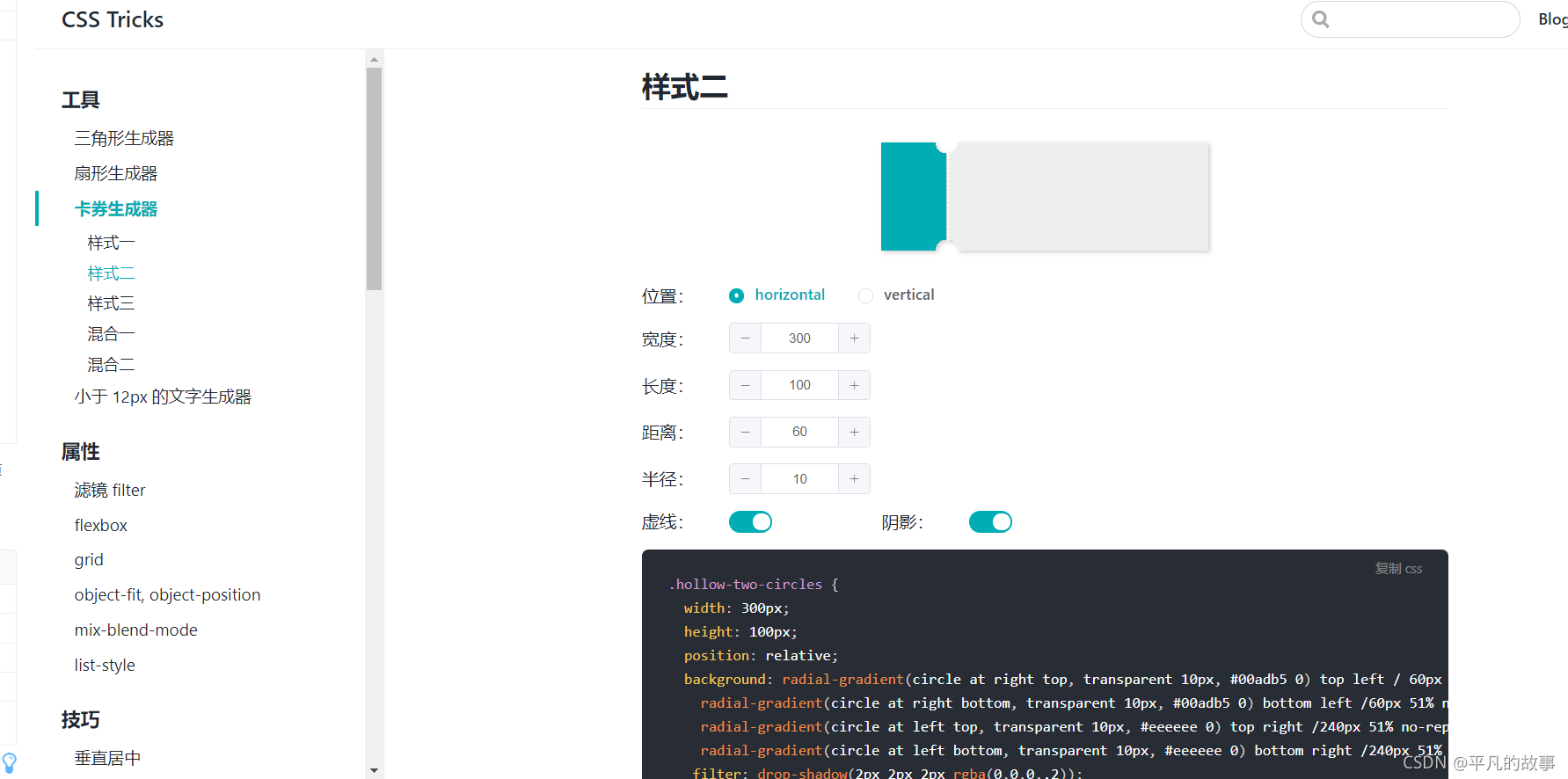The width and height of the screenshot is (1568, 779).
Task: Click the .hollow-two-circles selector text
Action: [746, 585]
